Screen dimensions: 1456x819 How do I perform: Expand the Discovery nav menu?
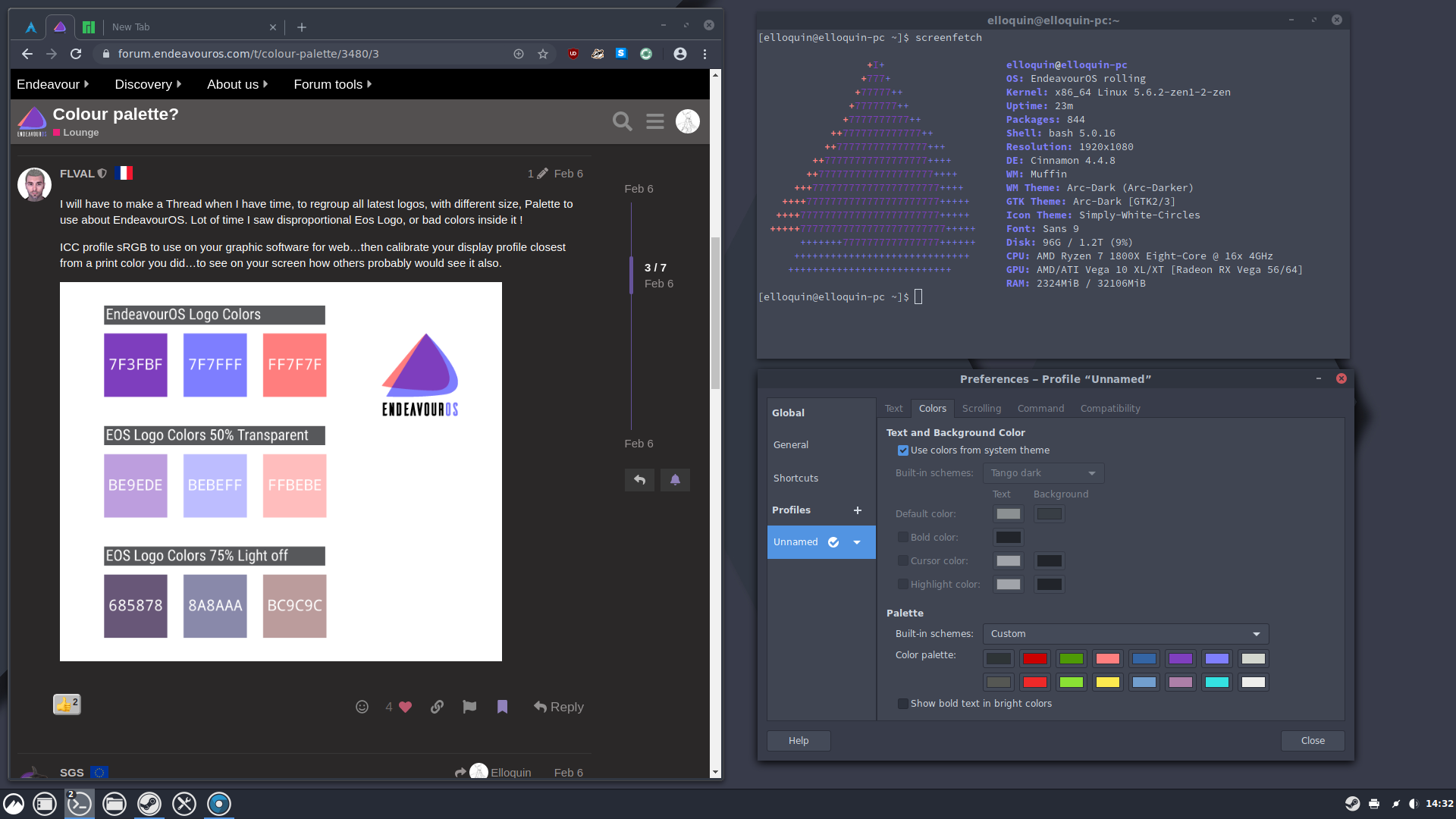point(149,84)
